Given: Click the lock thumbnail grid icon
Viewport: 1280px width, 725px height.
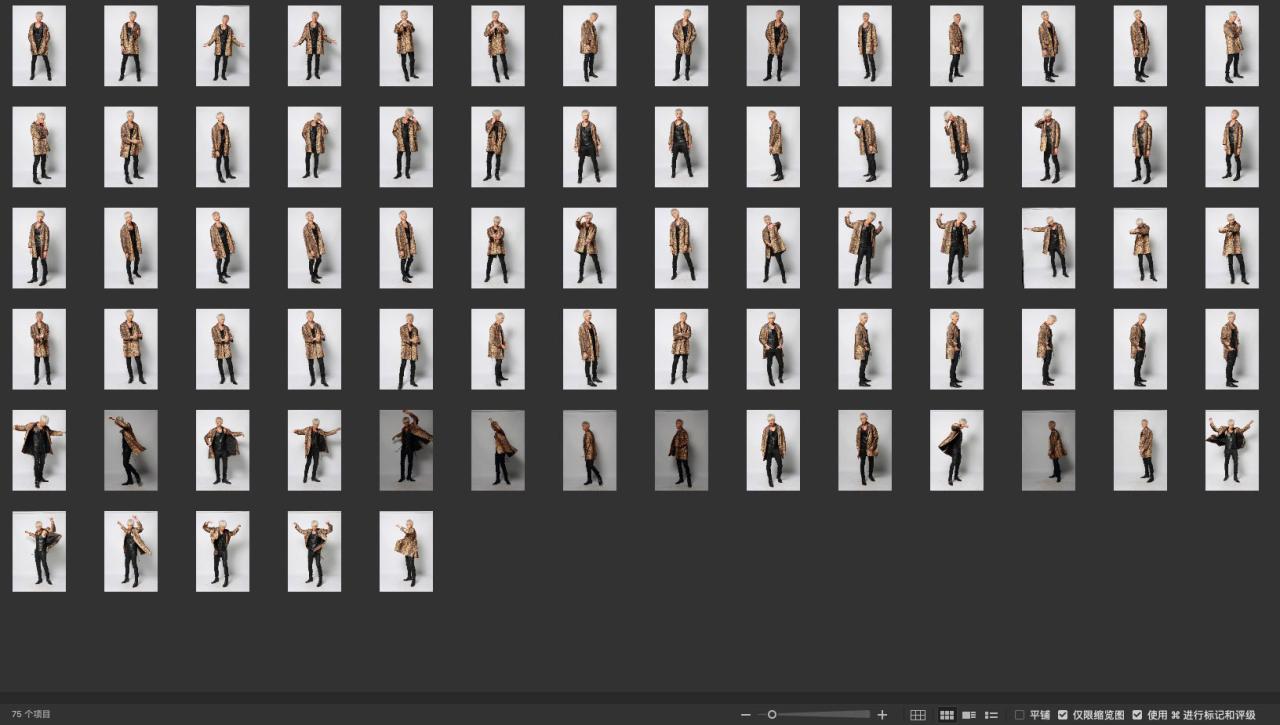Looking at the screenshot, I should (x=918, y=715).
